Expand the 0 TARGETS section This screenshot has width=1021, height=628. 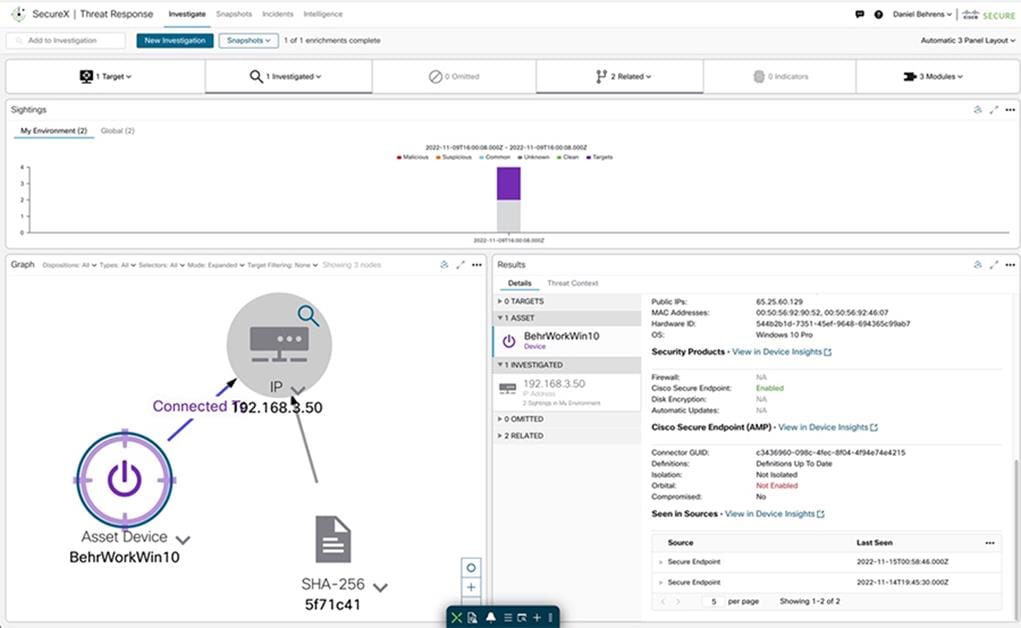tap(567, 302)
